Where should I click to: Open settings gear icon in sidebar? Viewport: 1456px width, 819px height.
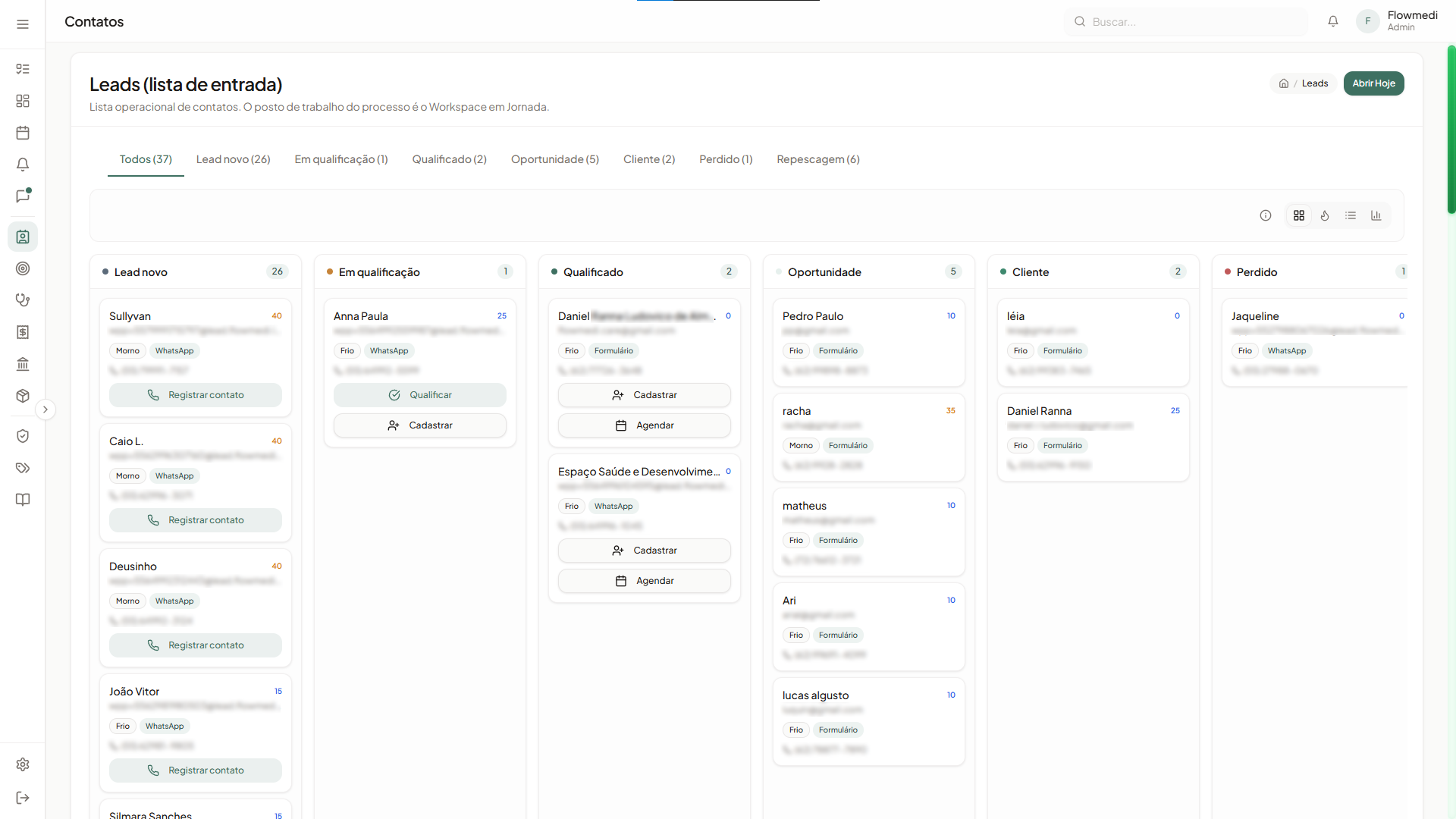(x=23, y=764)
